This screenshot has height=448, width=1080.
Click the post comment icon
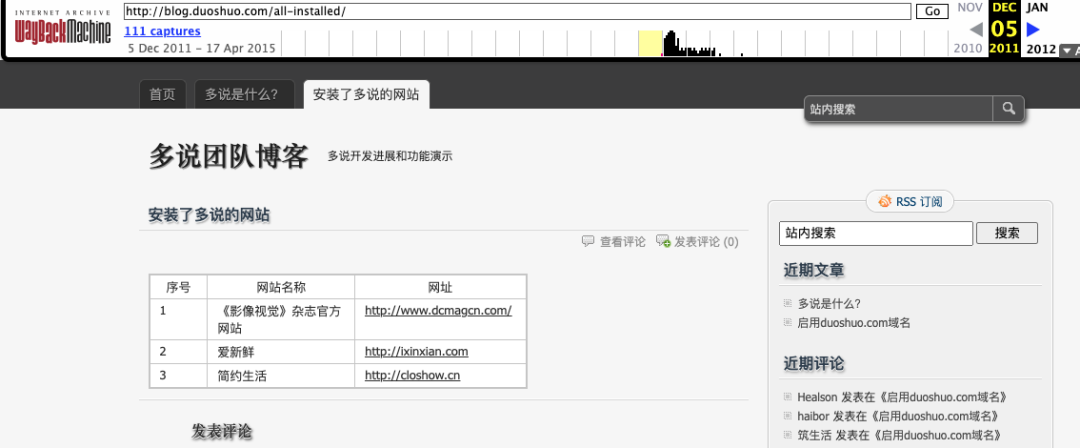[663, 241]
